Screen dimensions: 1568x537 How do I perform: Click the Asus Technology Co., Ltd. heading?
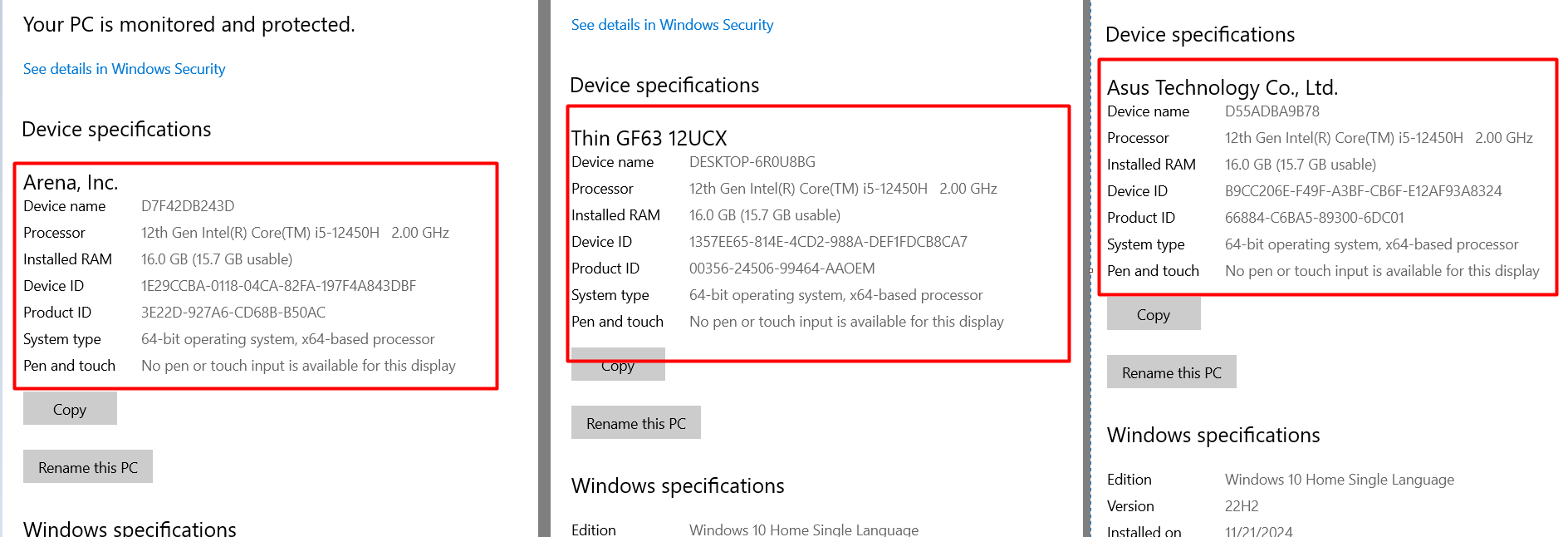click(1222, 87)
